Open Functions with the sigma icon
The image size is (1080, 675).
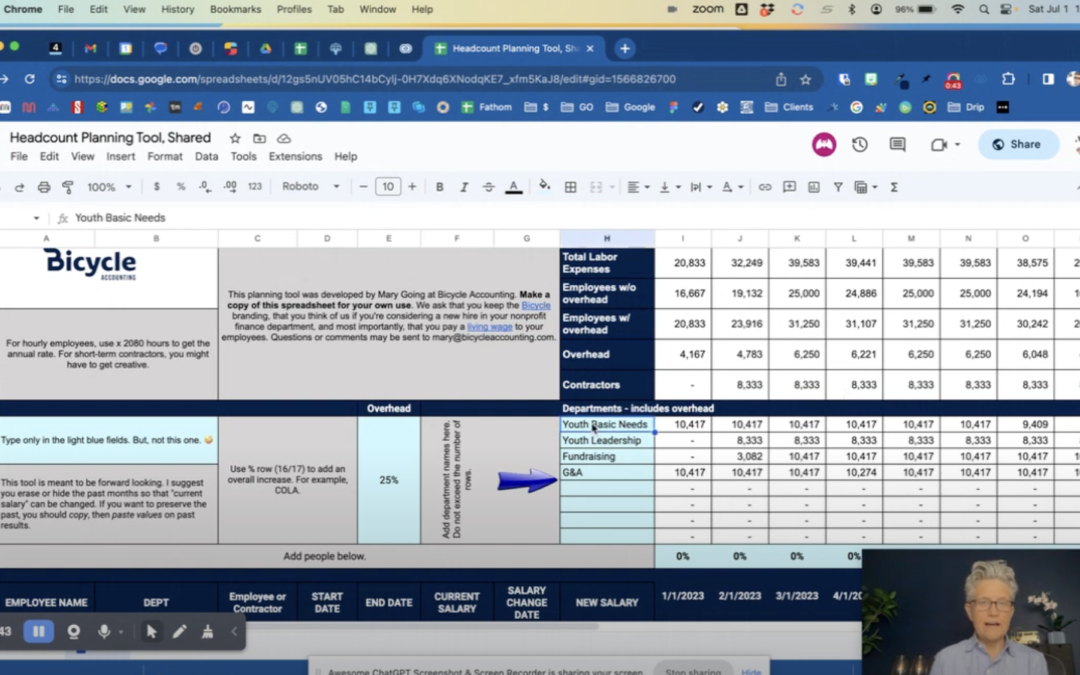point(893,187)
